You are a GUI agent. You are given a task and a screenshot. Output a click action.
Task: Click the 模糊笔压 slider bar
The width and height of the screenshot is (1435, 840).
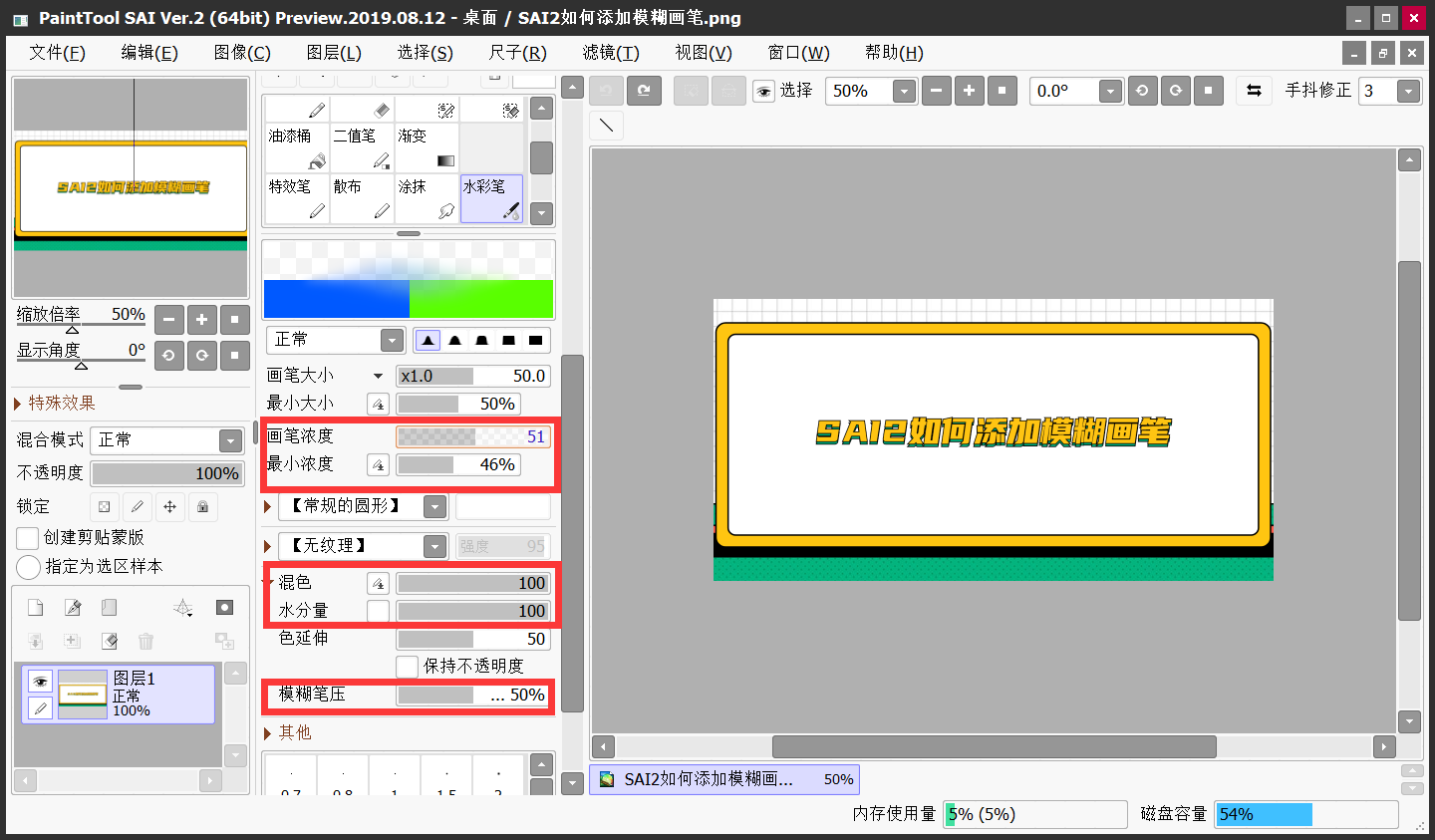click(x=473, y=695)
